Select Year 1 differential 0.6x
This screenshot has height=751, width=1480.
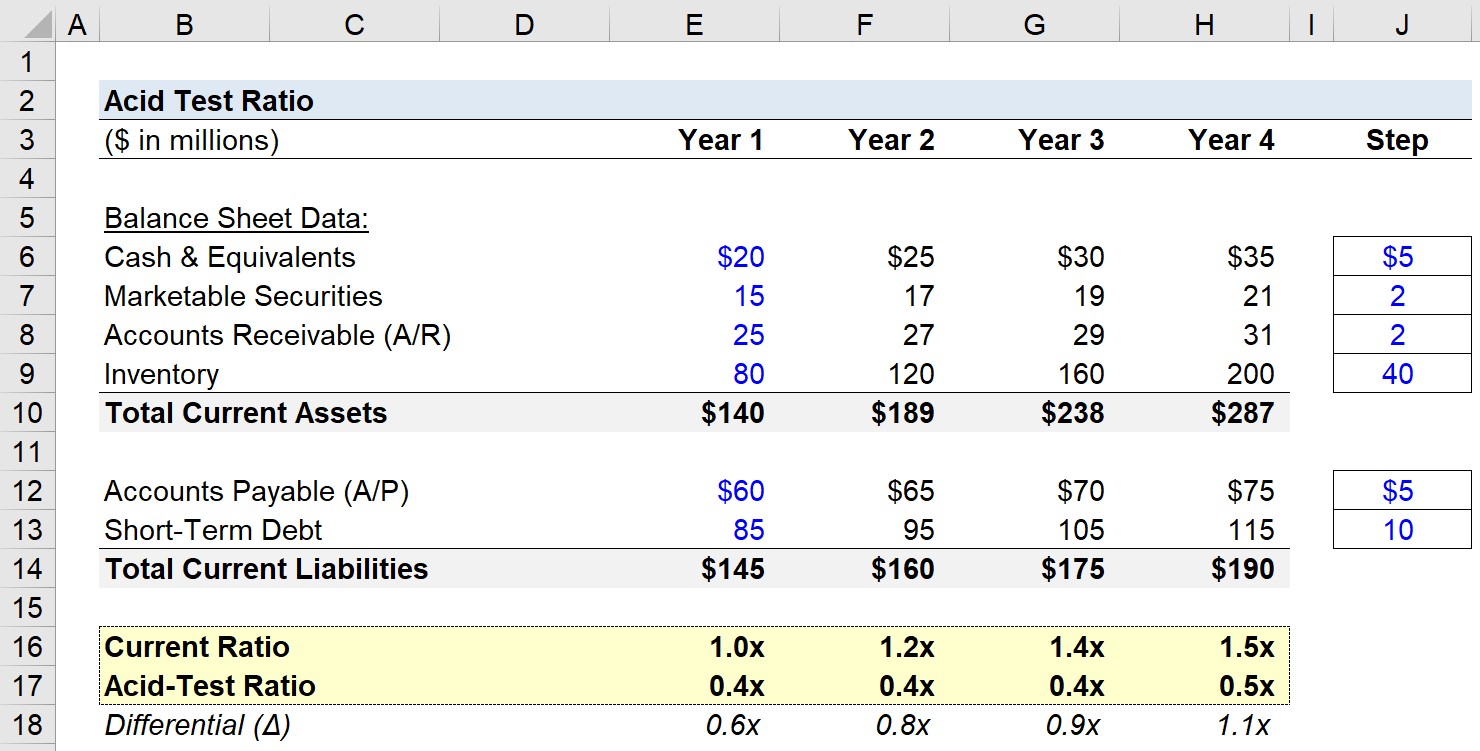pyautogui.click(x=733, y=725)
